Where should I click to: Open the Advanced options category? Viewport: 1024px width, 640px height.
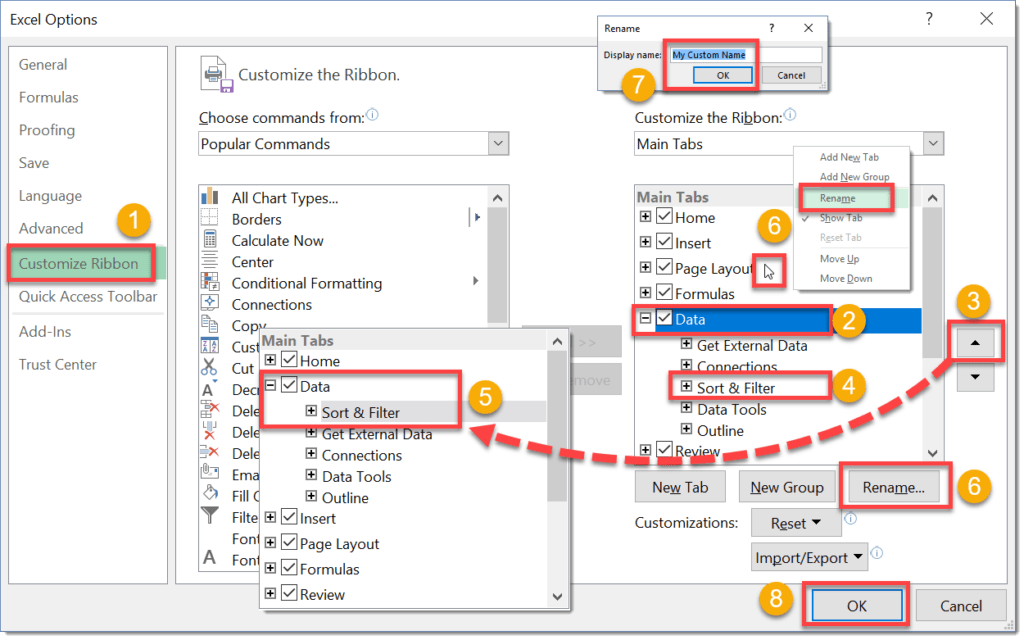click(x=51, y=229)
